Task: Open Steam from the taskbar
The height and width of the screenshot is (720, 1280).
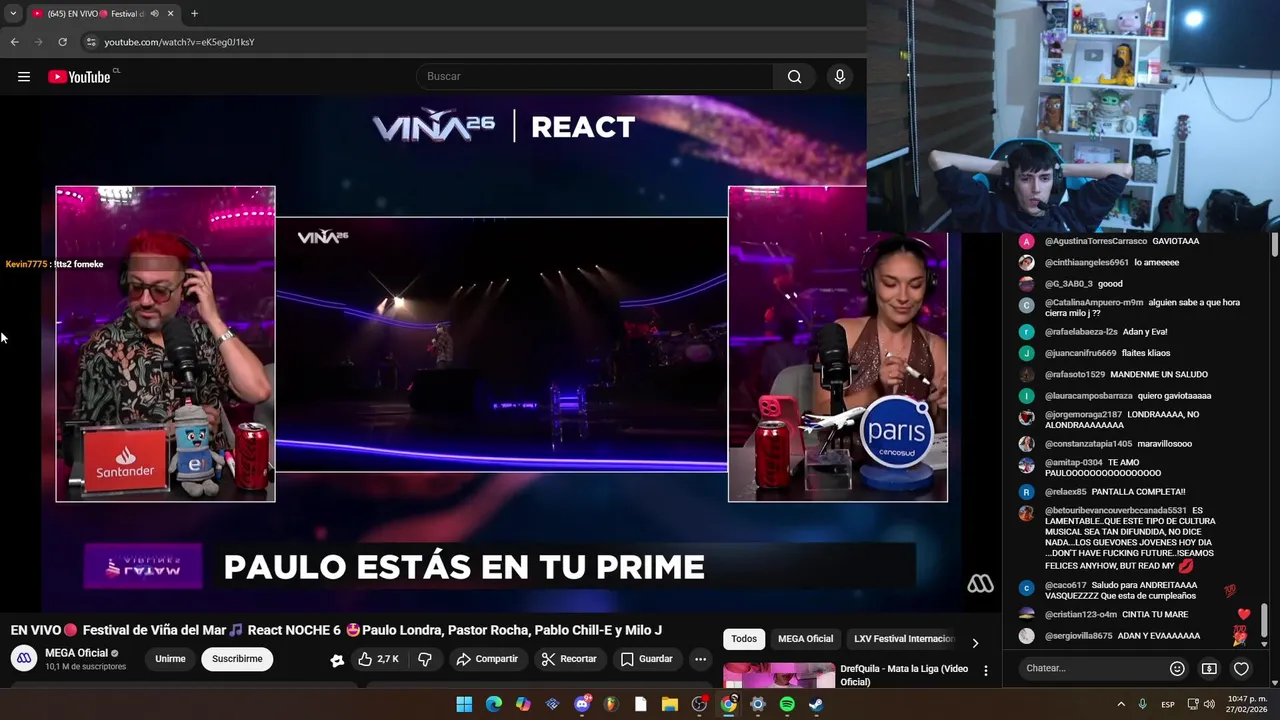Action: coord(816,704)
